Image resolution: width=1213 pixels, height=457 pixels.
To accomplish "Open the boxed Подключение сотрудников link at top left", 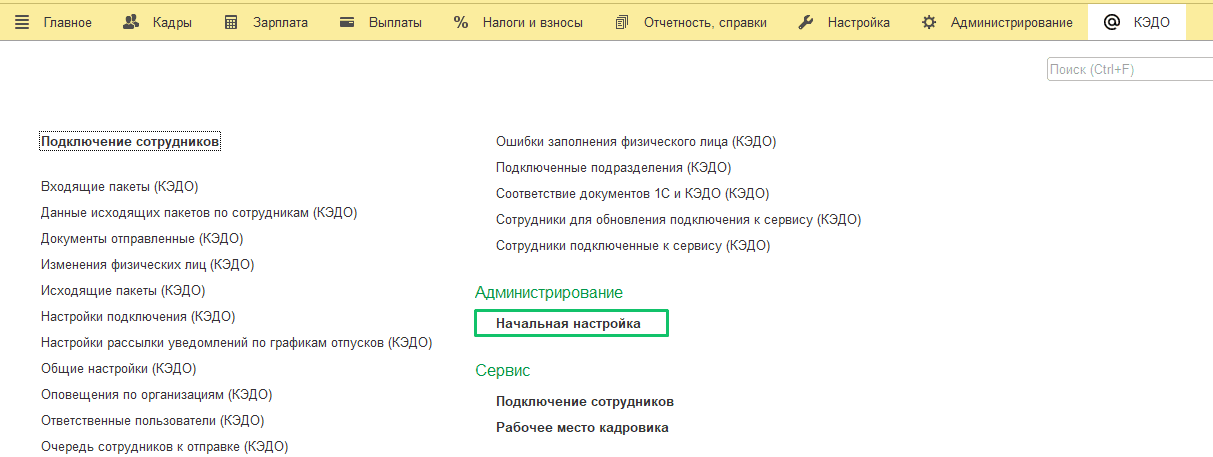I will click(130, 142).
